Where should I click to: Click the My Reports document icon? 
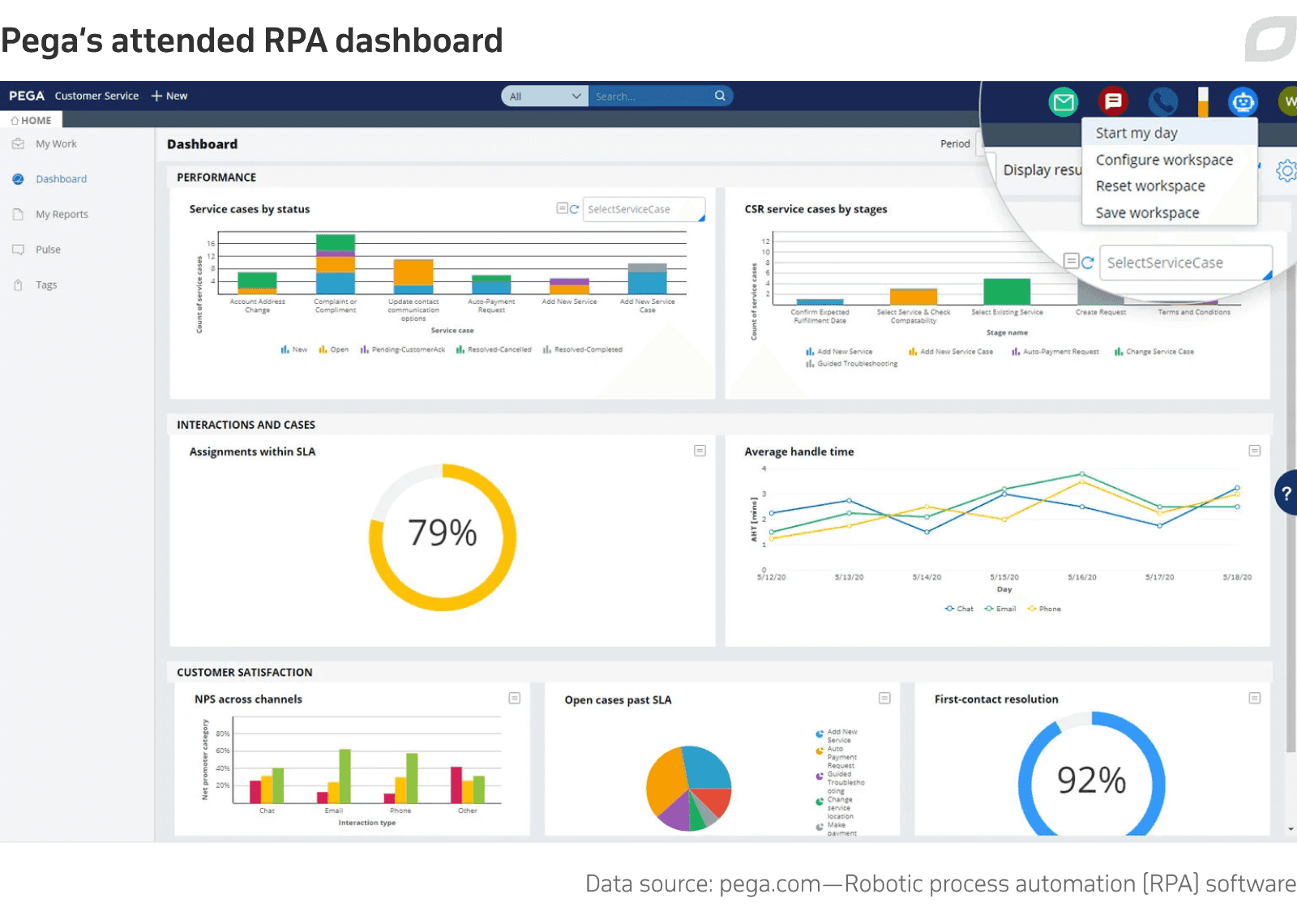(18, 214)
